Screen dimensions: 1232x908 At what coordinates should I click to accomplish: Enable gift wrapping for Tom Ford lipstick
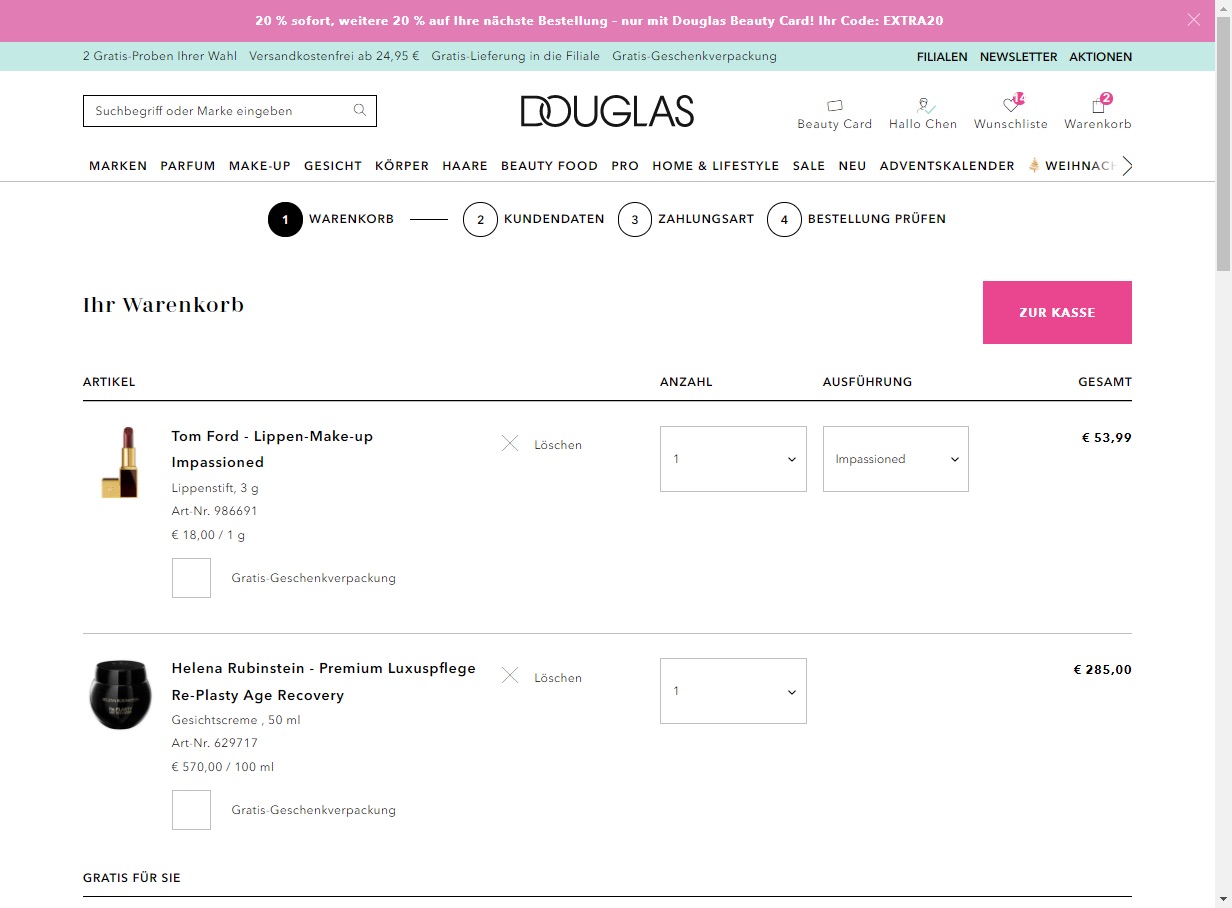coord(191,578)
